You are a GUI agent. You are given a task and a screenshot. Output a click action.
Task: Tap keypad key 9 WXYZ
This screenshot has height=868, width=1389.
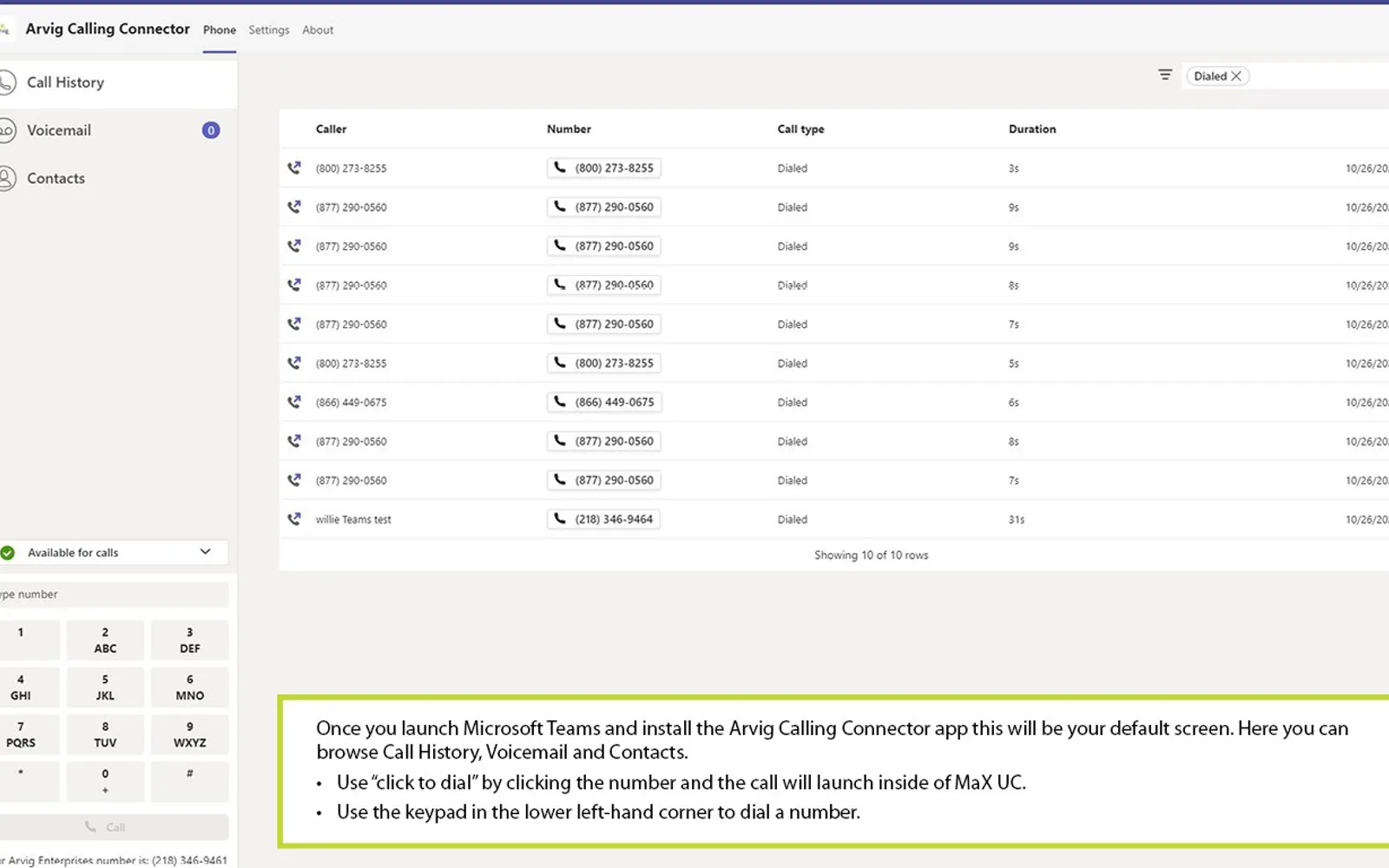click(190, 734)
